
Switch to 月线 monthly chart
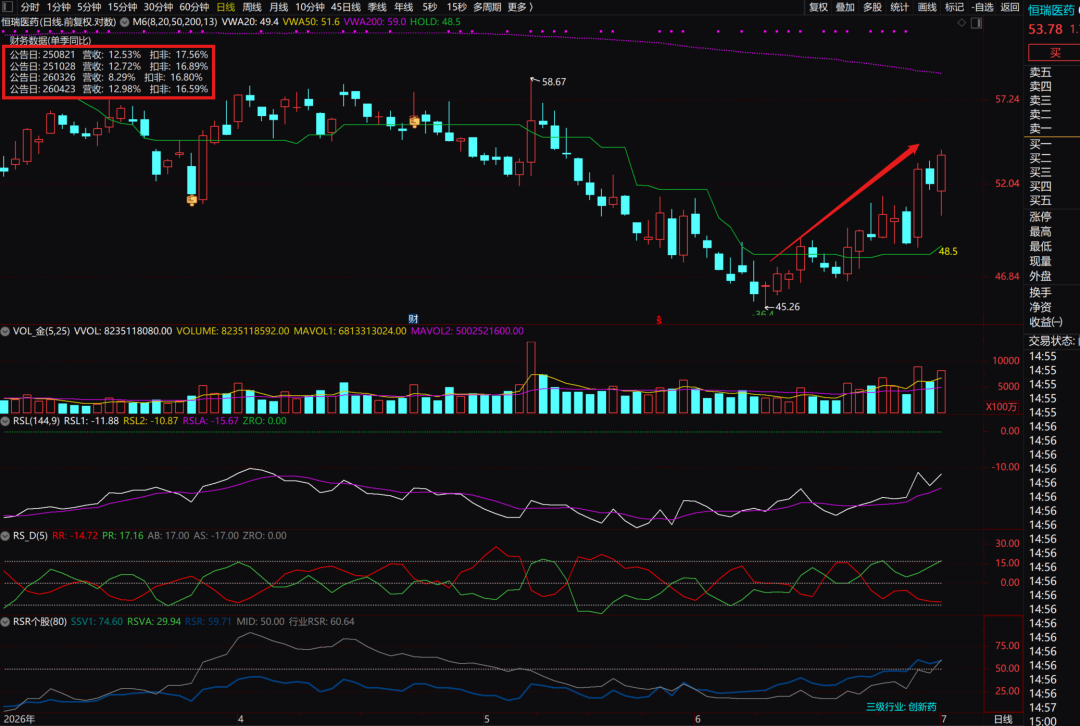point(278,7)
